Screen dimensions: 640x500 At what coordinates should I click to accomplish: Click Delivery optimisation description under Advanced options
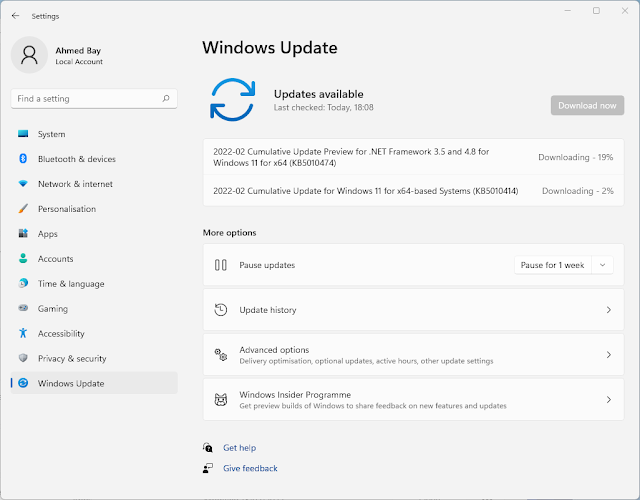point(366,361)
